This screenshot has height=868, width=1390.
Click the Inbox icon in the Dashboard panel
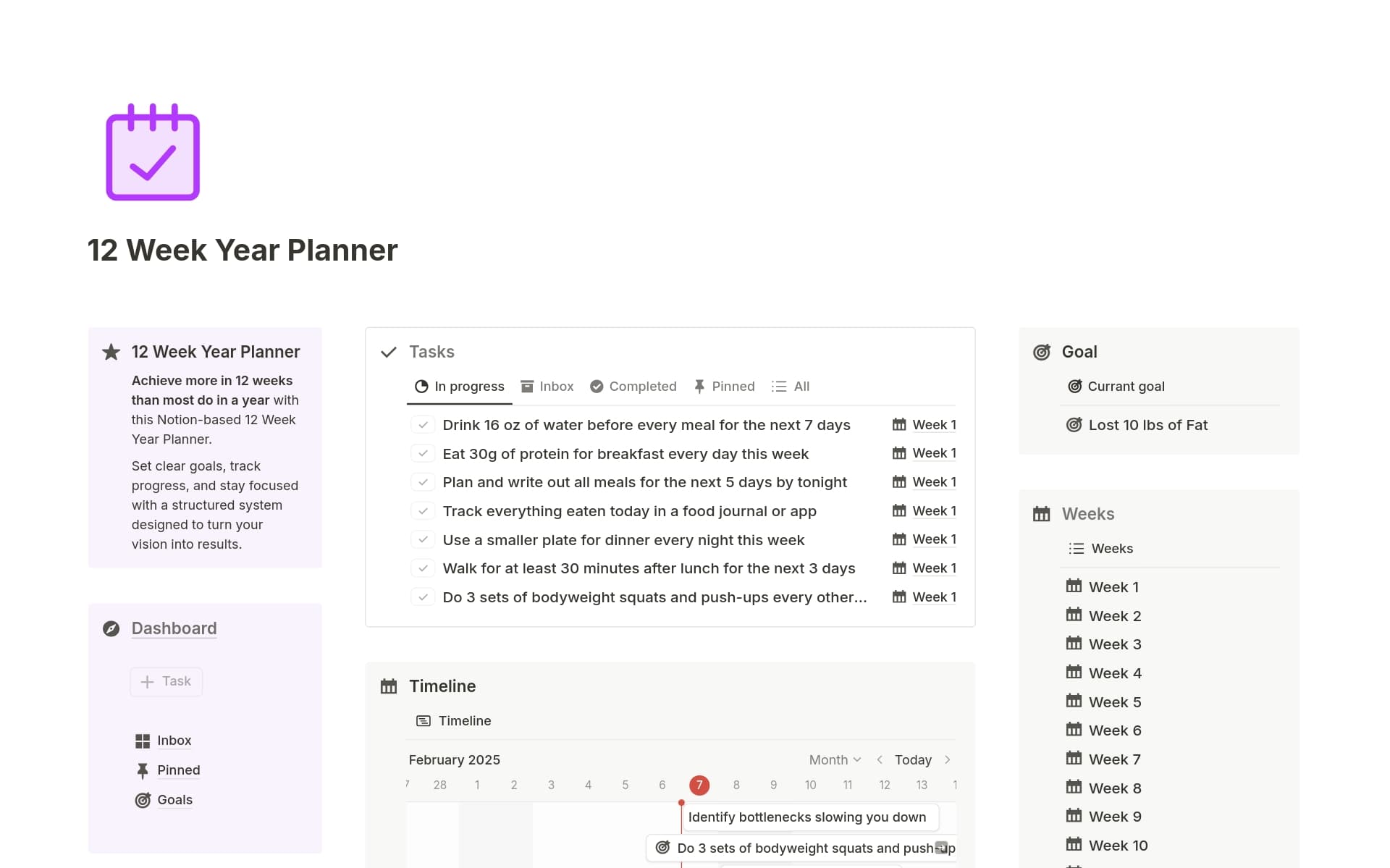tap(143, 740)
